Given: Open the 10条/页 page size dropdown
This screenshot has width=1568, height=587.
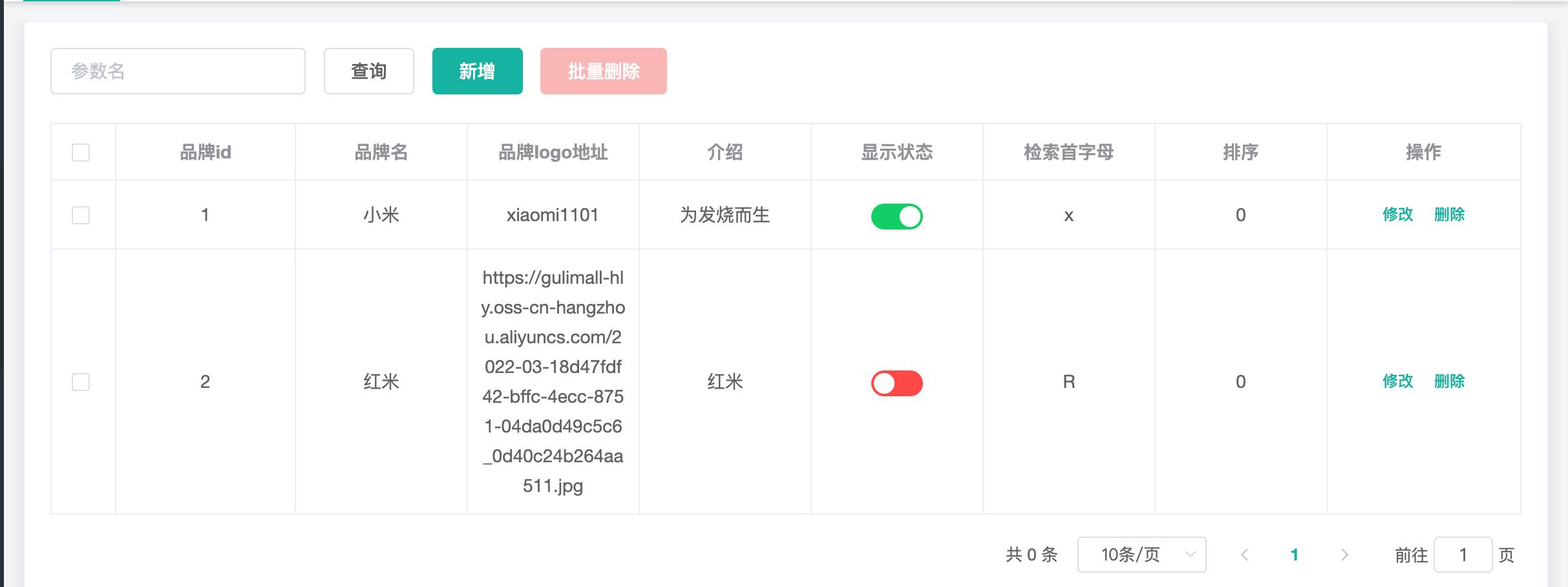Looking at the screenshot, I should (1142, 555).
